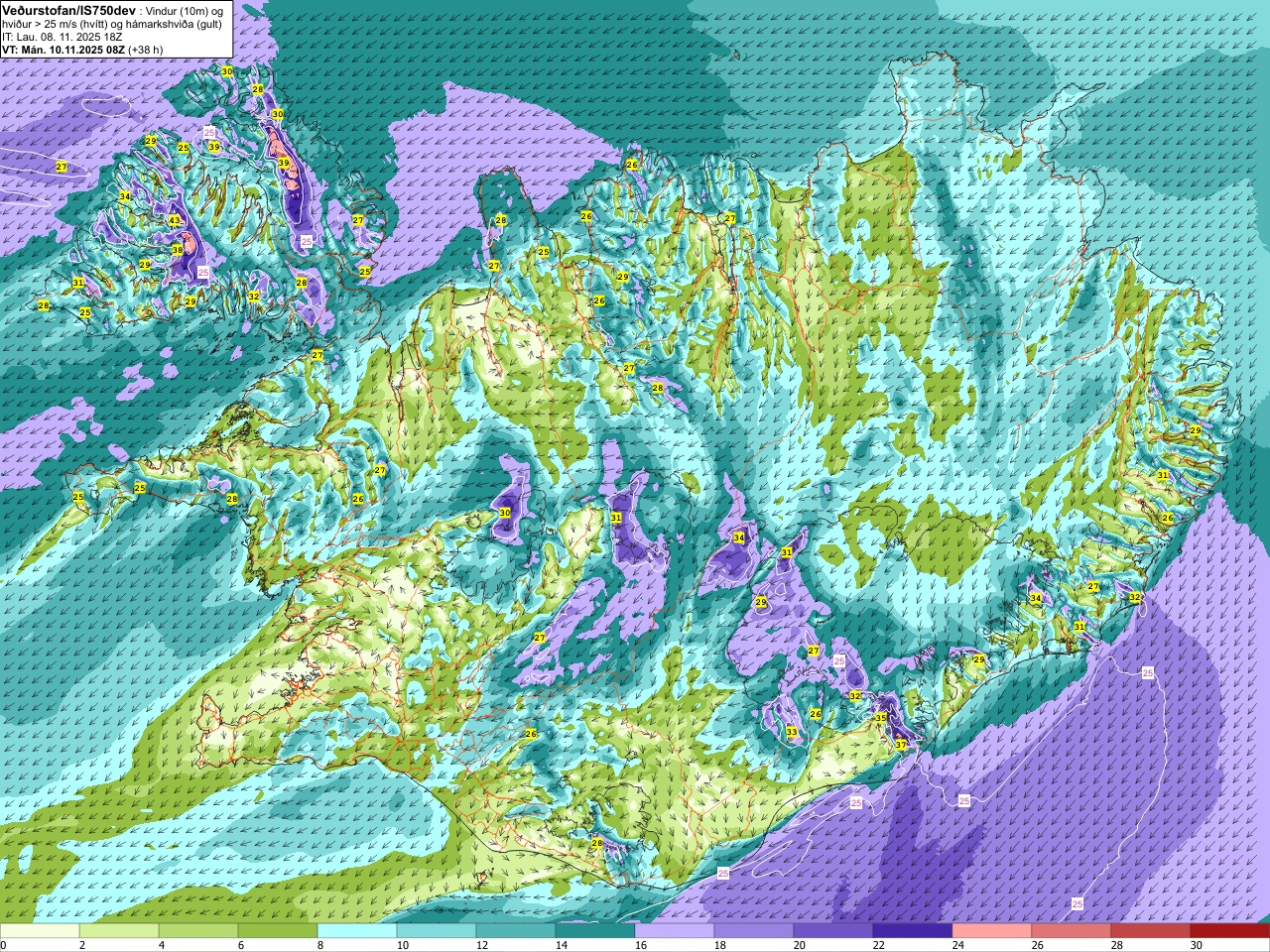Click the 28–30 m/s red legend swatch
This screenshot has width=1270, height=952.
tap(1151, 931)
